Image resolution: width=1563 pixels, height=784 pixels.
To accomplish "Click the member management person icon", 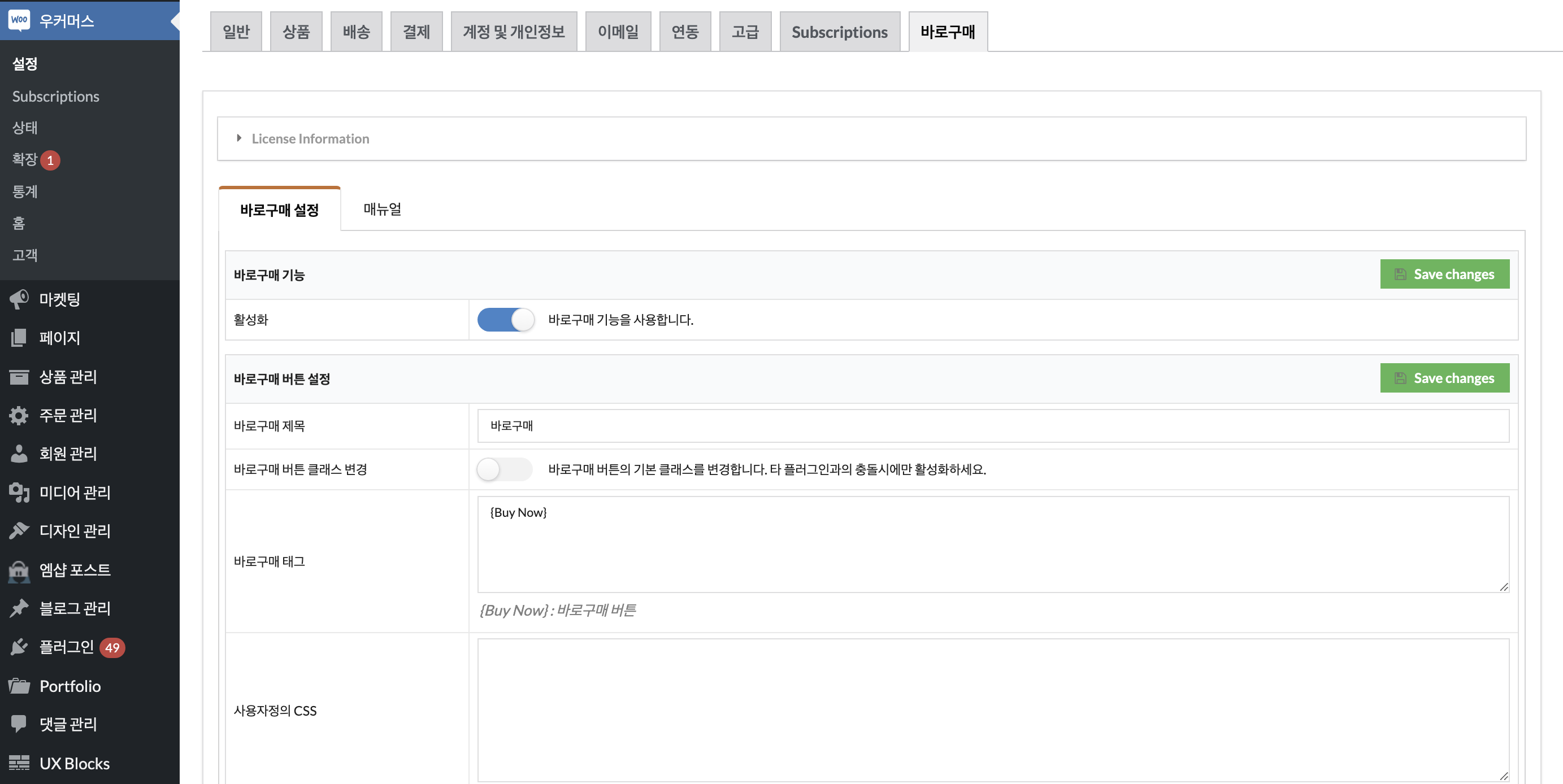I will tap(19, 454).
